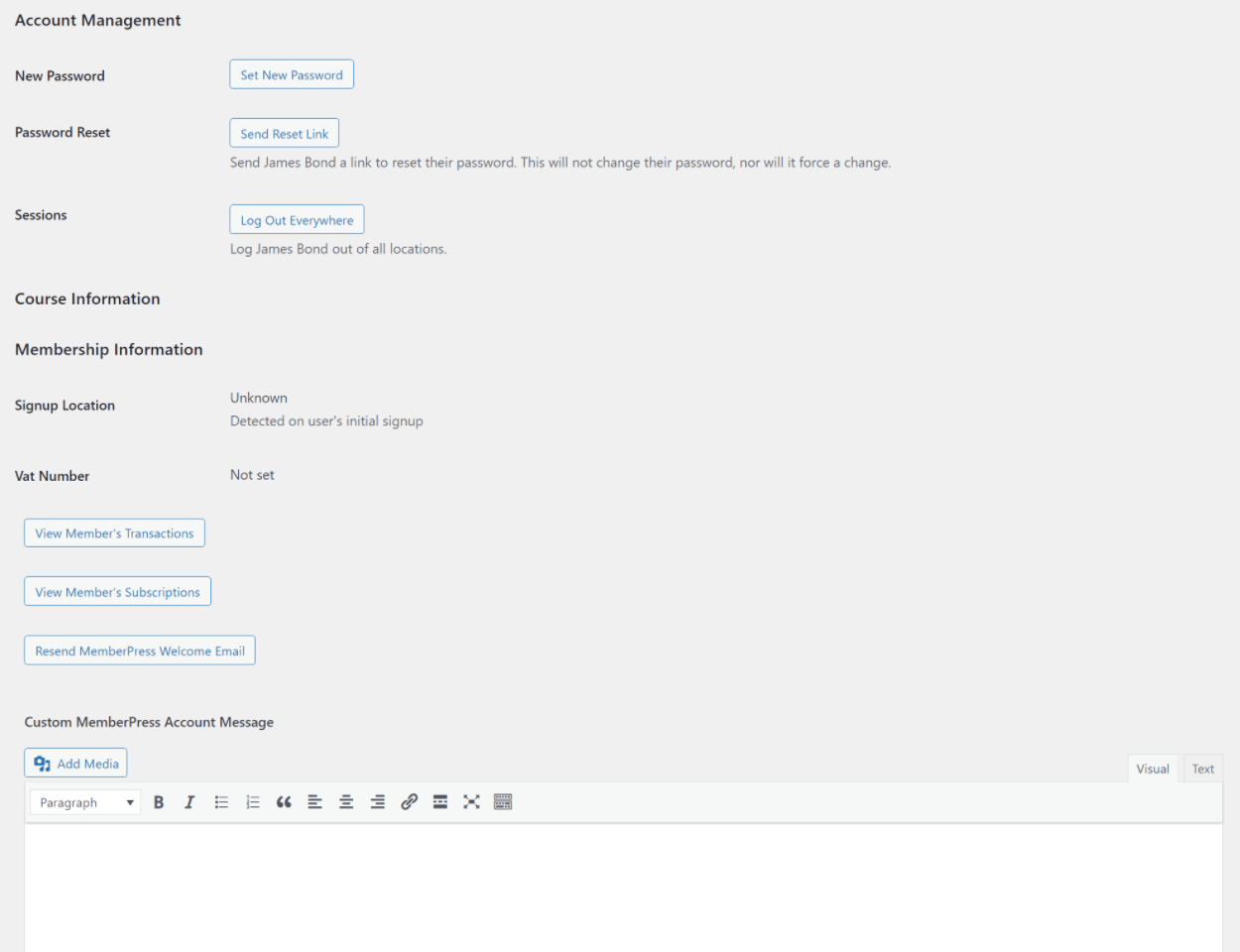Screen dimensions: 1240x952
Task: Click the 'Sessions' label
Action: pos(41,215)
